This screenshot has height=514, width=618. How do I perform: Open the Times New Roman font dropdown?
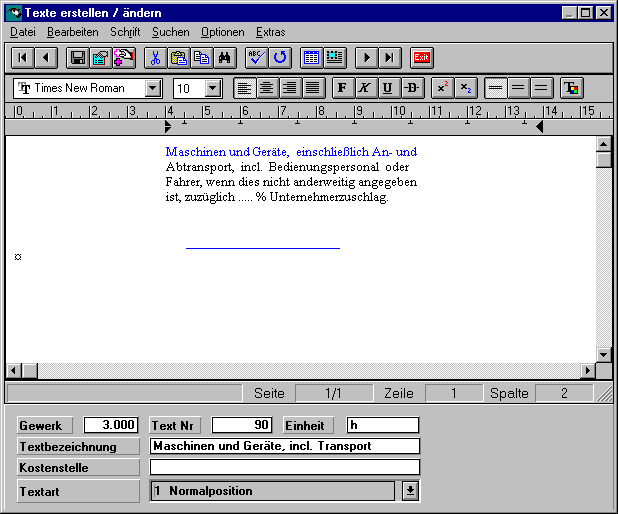point(153,88)
